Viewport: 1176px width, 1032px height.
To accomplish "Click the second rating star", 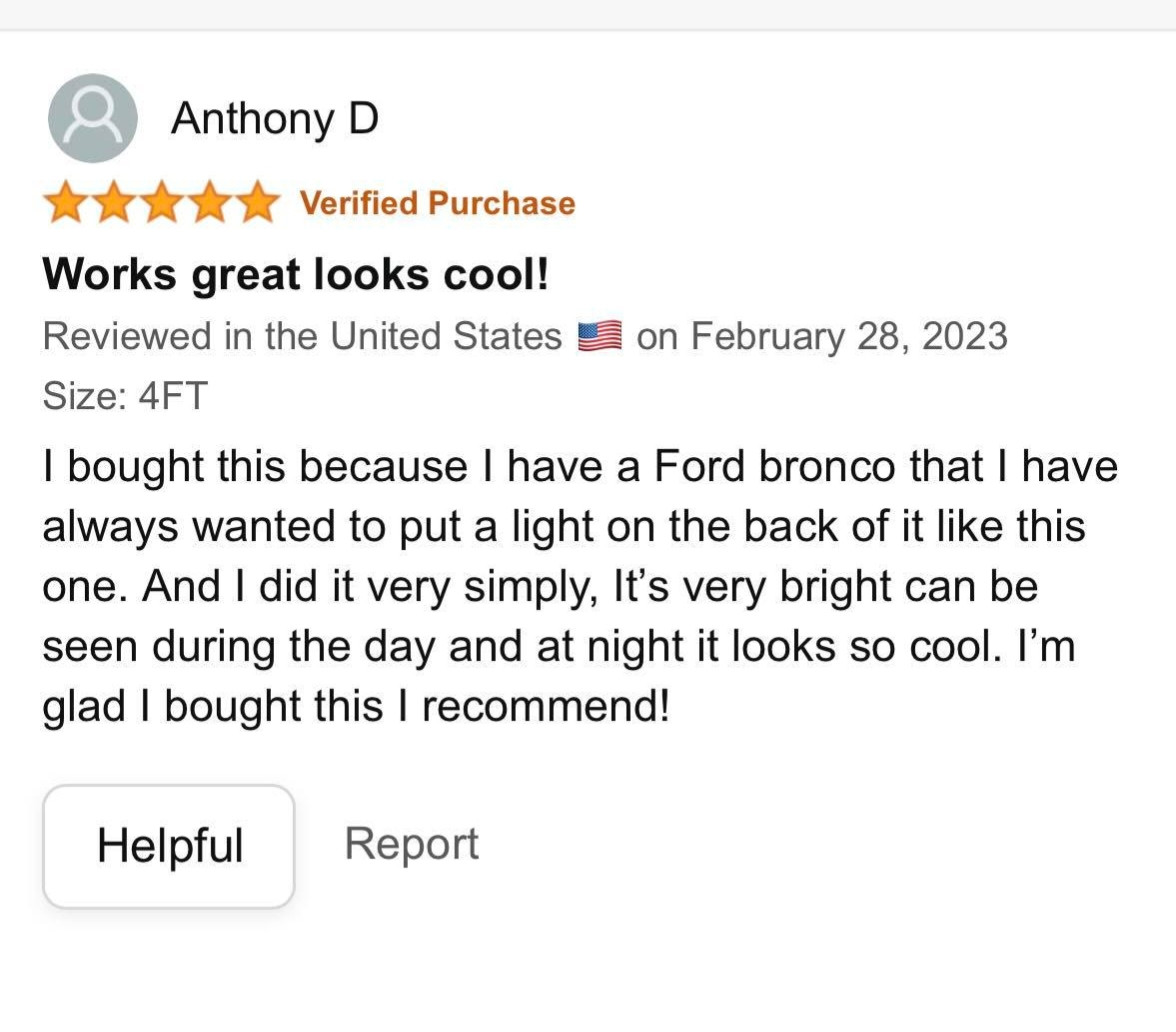I will (x=114, y=203).
